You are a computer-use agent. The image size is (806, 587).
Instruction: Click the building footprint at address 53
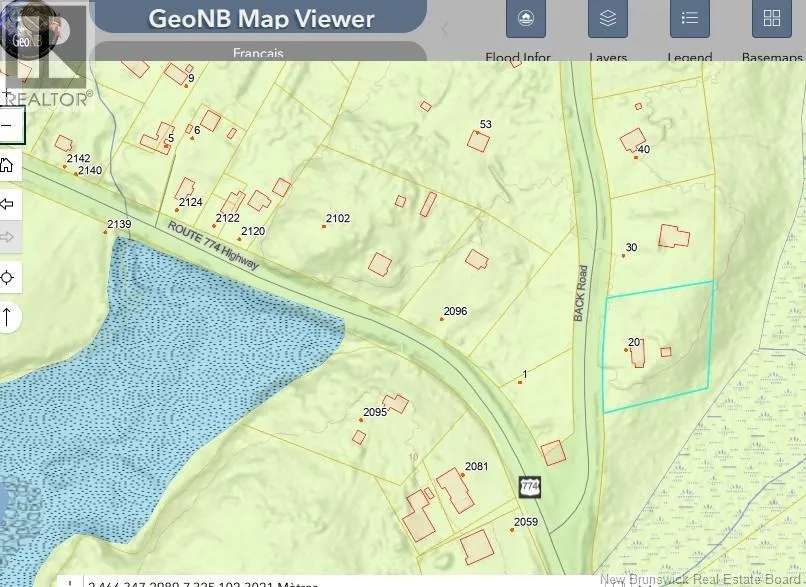coord(479,141)
